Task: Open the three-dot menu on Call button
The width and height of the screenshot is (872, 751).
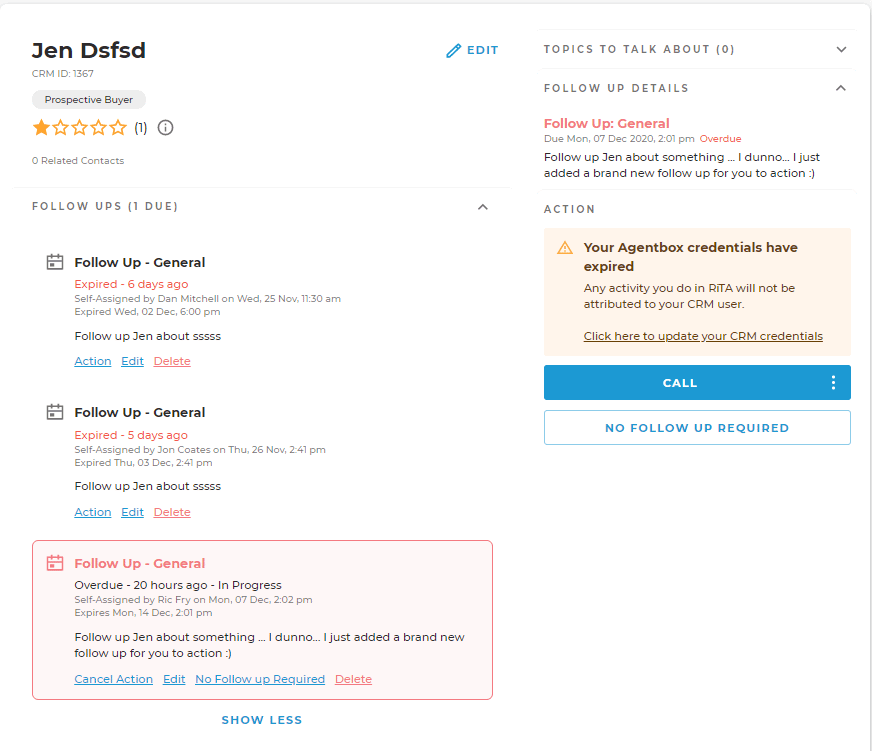Action: pyautogui.click(x=833, y=383)
